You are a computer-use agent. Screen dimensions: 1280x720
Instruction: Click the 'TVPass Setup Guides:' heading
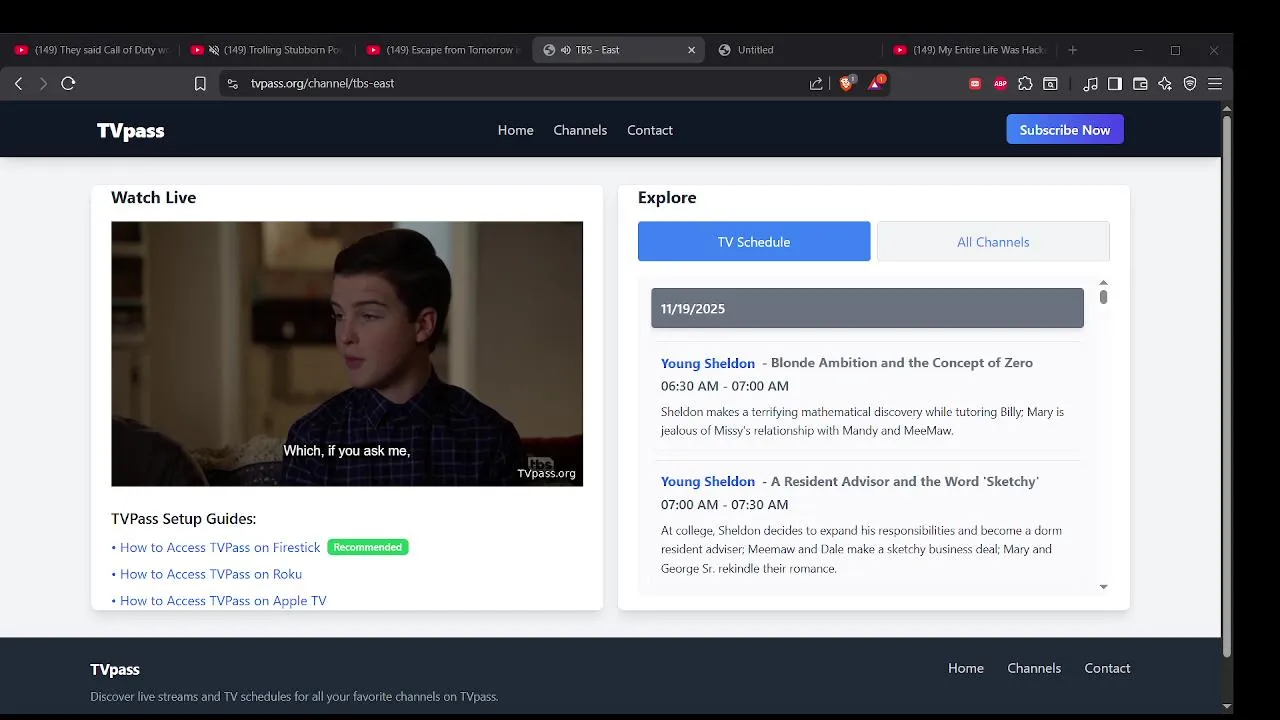coord(184,519)
